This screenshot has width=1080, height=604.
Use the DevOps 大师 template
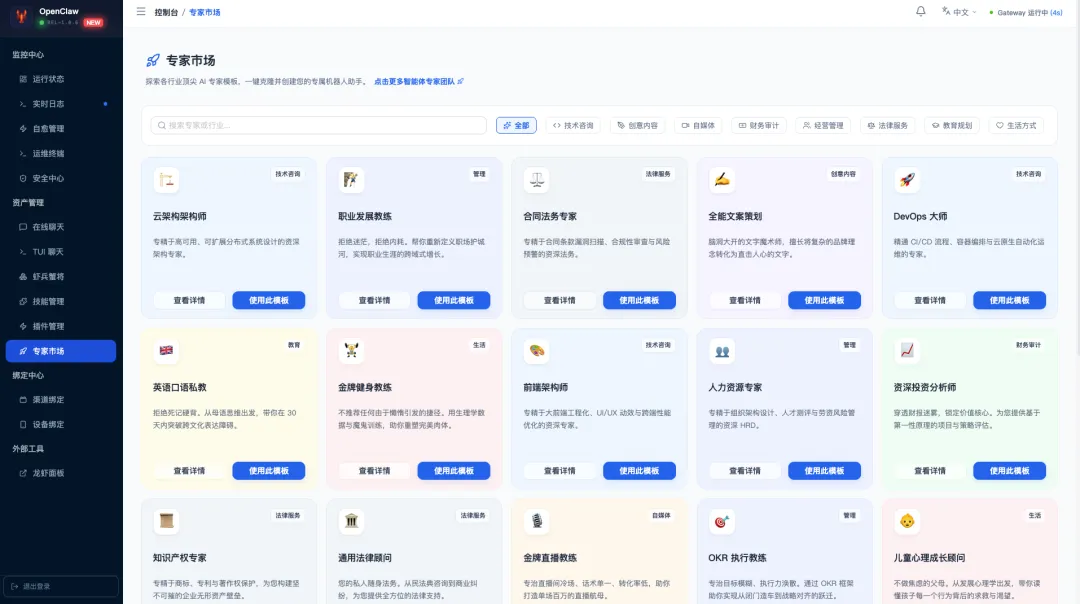[x=1010, y=300]
